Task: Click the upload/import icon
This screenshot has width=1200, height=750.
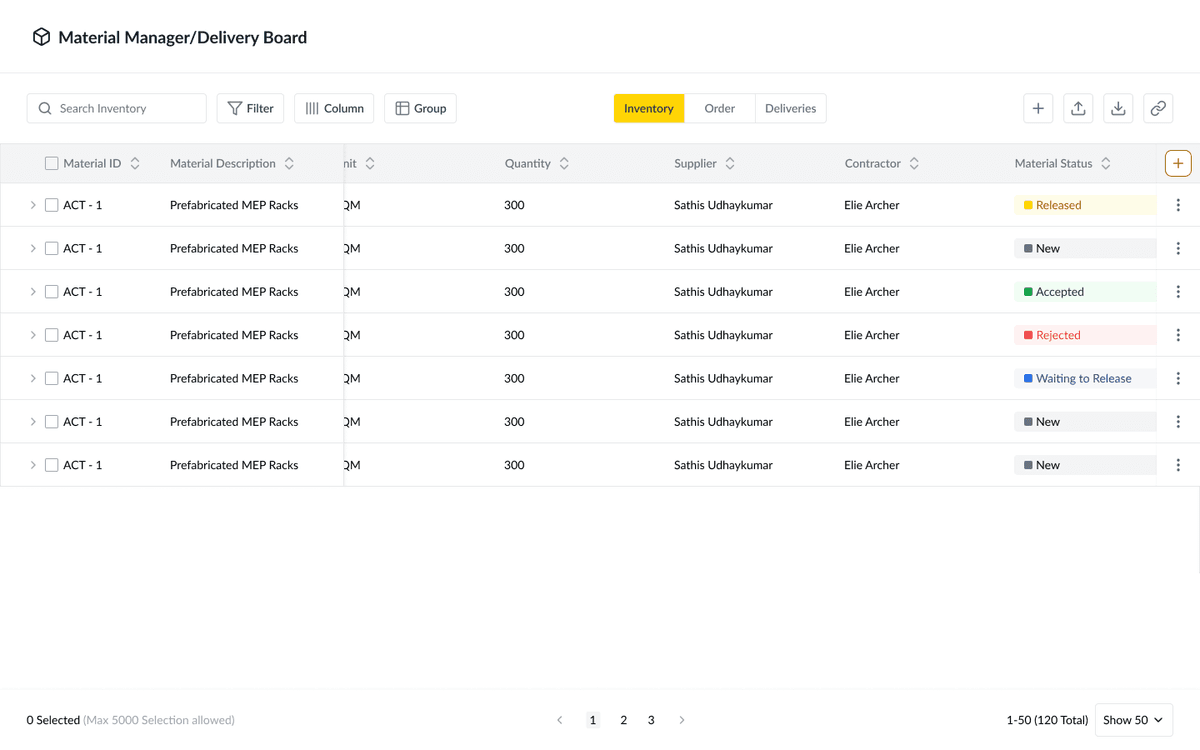Action: click(x=1077, y=108)
